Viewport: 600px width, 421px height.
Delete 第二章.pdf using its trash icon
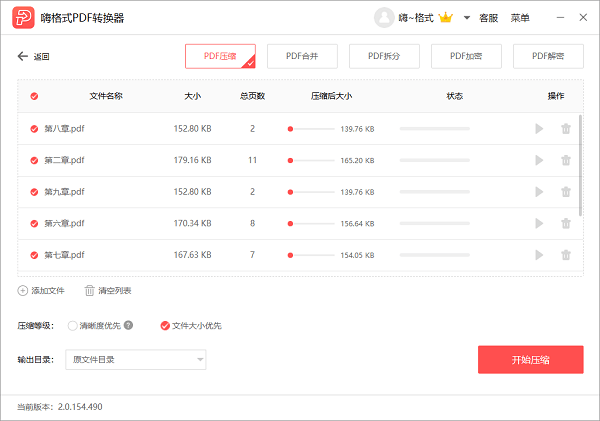click(x=566, y=160)
